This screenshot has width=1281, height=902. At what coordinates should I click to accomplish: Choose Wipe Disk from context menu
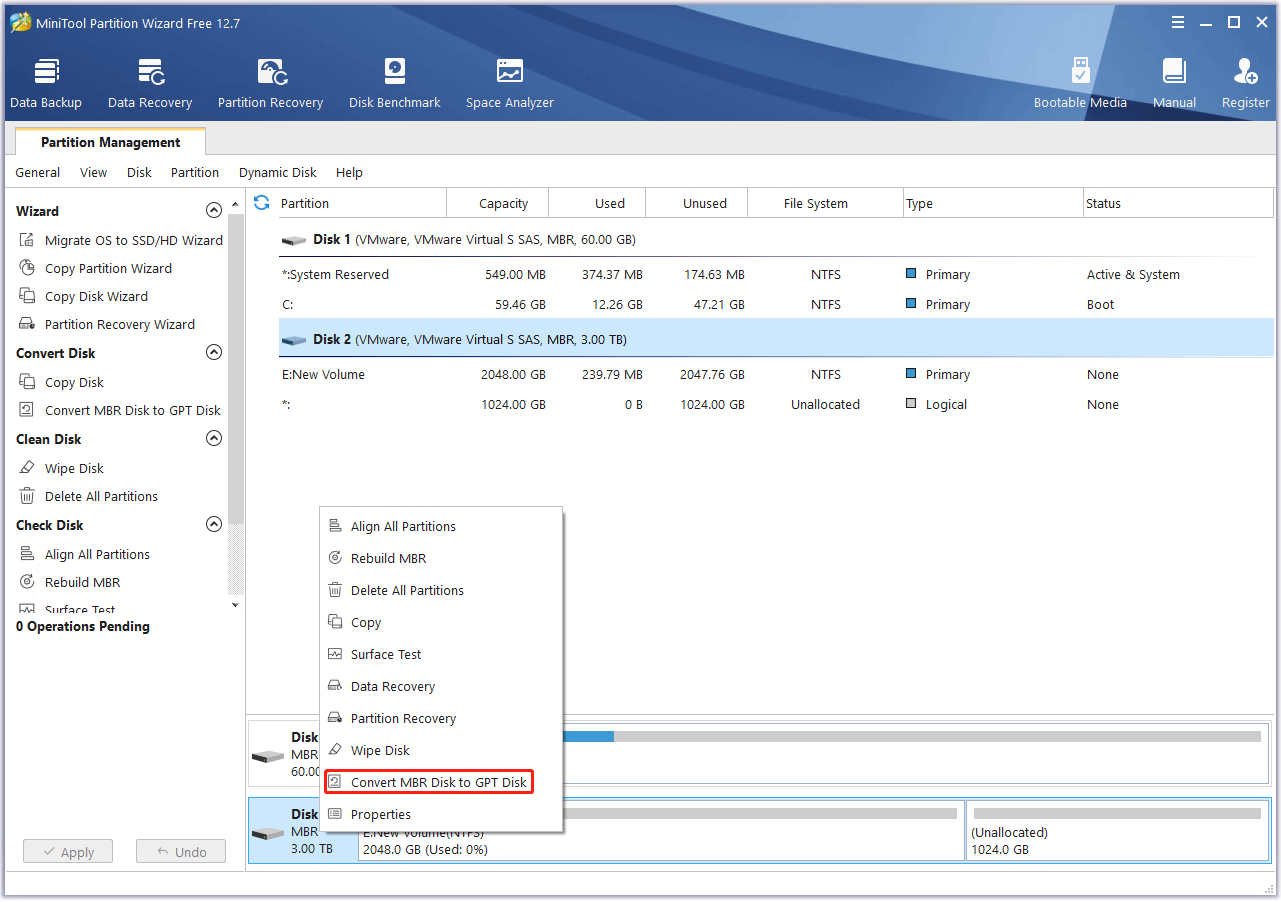pos(441,750)
